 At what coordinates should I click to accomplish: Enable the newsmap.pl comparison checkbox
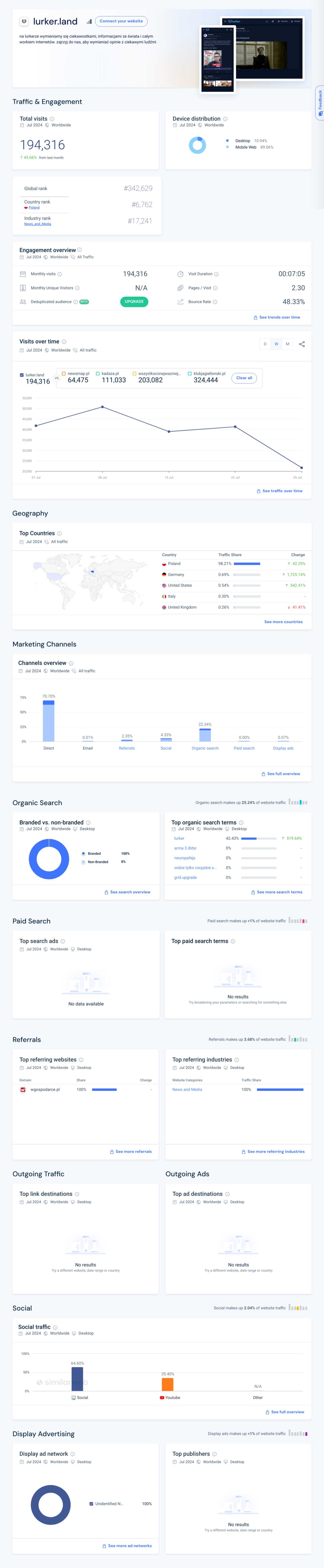(64, 374)
